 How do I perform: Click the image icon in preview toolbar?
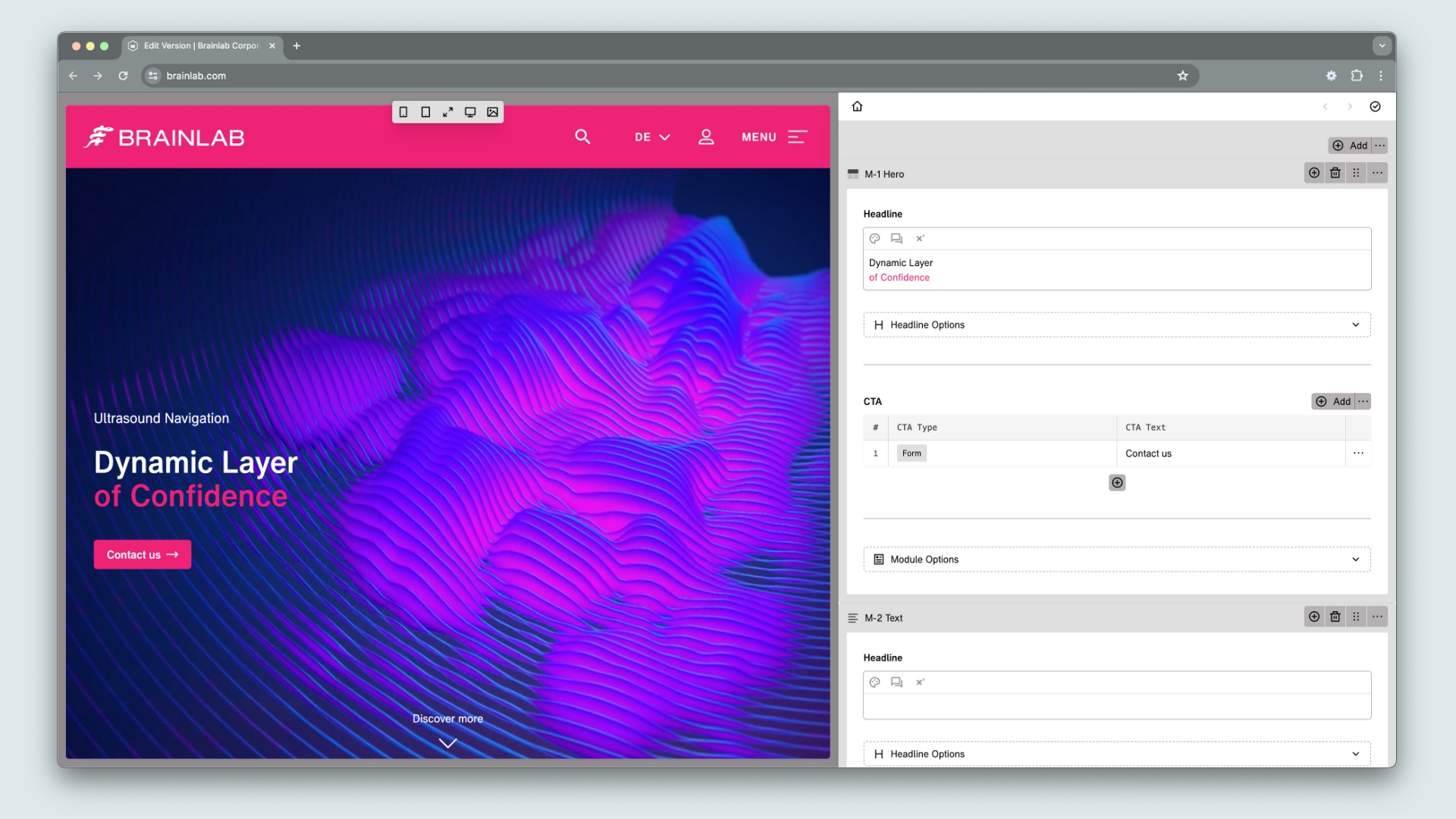coord(492,112)
